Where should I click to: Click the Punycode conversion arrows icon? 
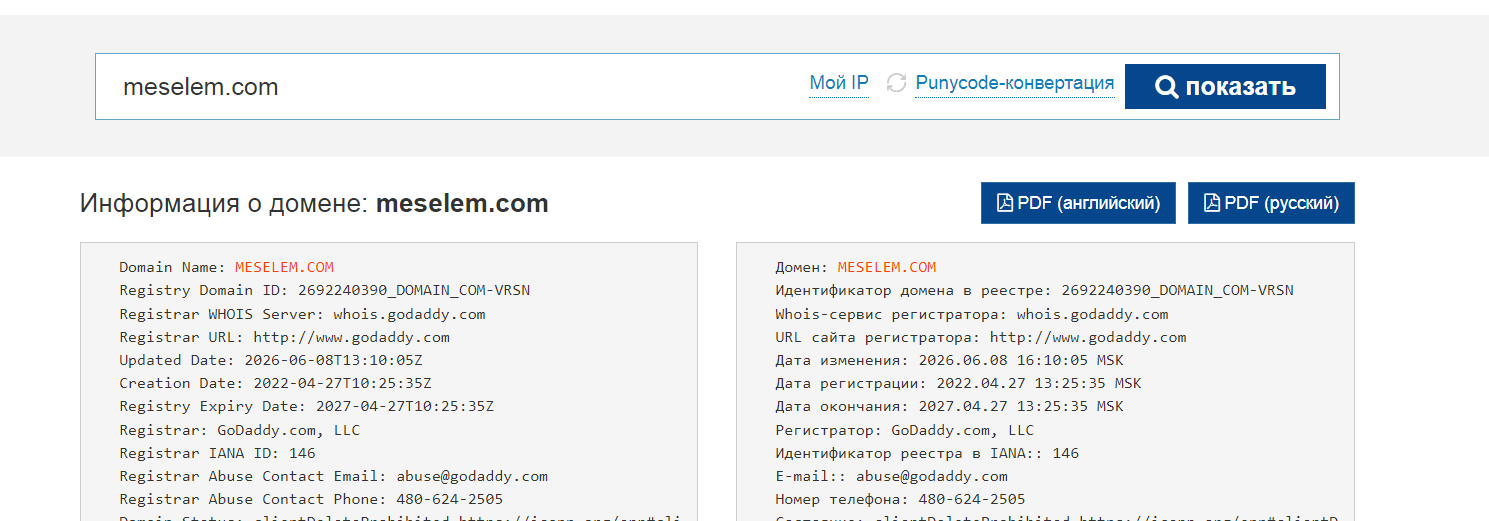coord(897,83)
